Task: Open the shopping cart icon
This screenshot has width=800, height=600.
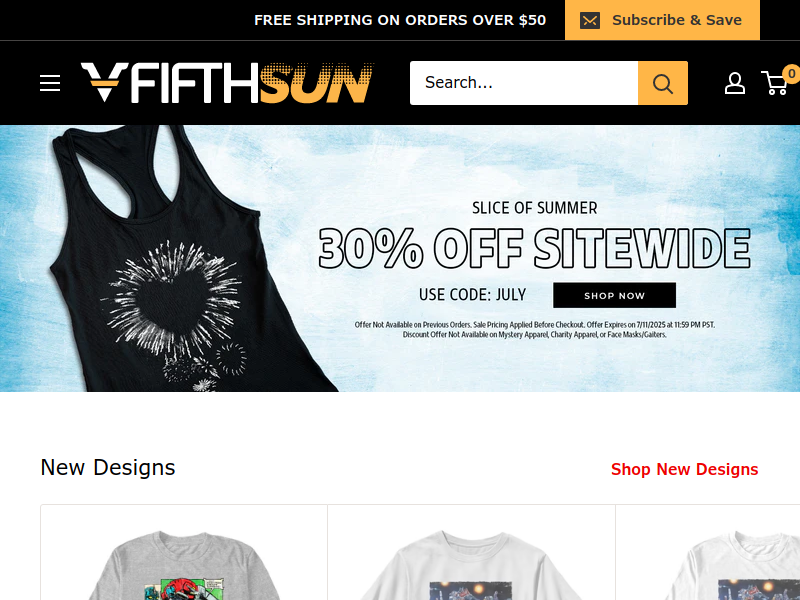Action: coord(774,83)
